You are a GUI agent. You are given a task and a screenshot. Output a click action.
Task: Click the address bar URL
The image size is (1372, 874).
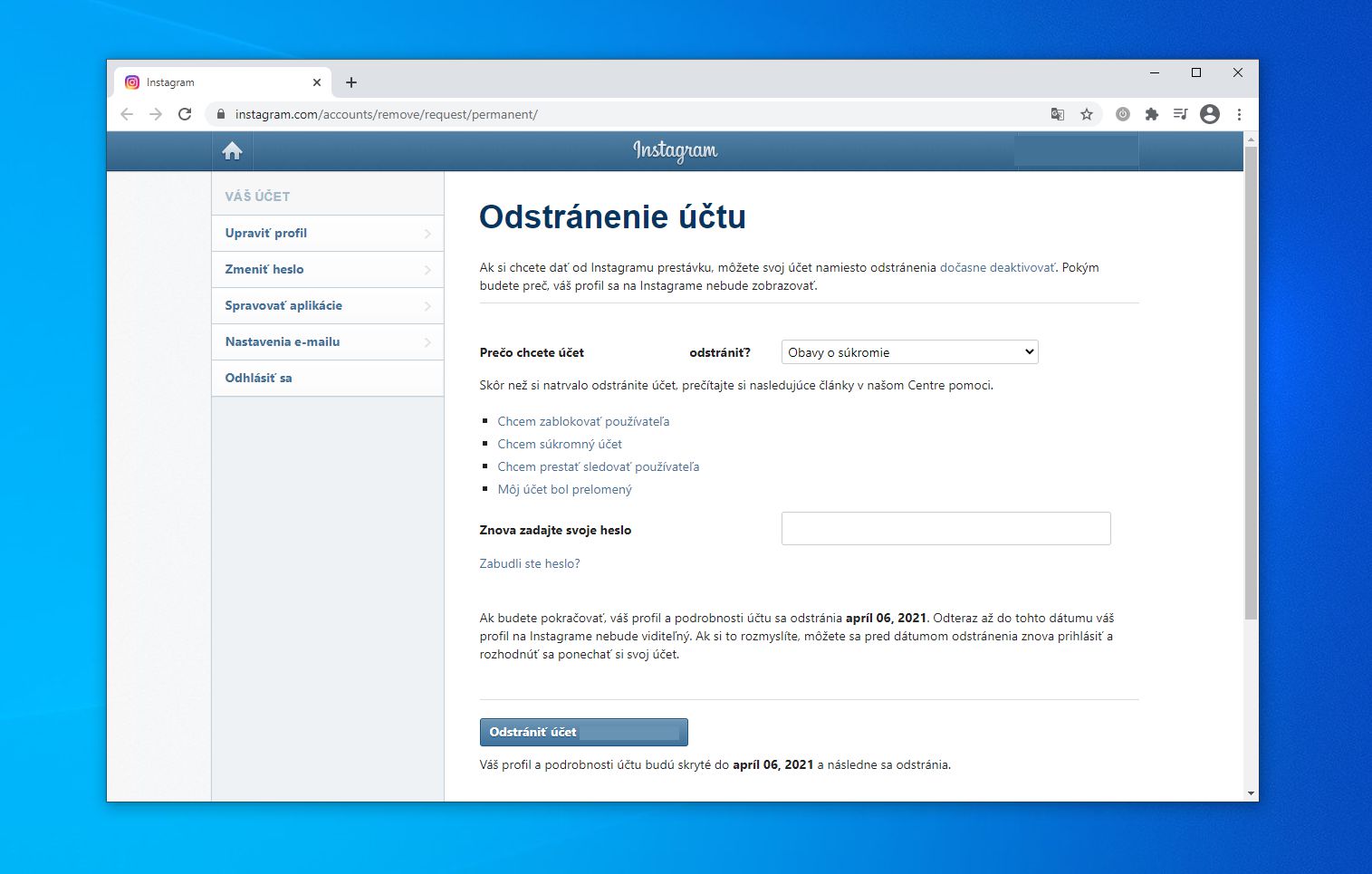point(387,114)
